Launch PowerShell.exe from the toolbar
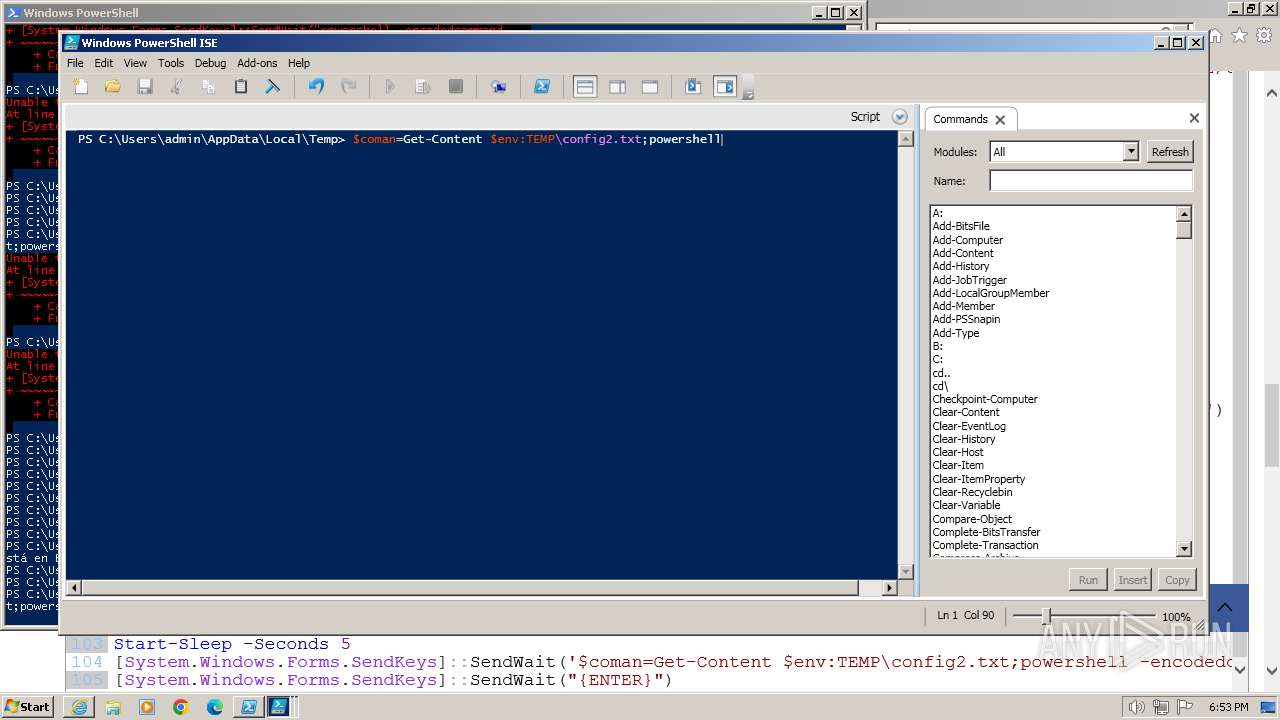 (x=541, y=87)
